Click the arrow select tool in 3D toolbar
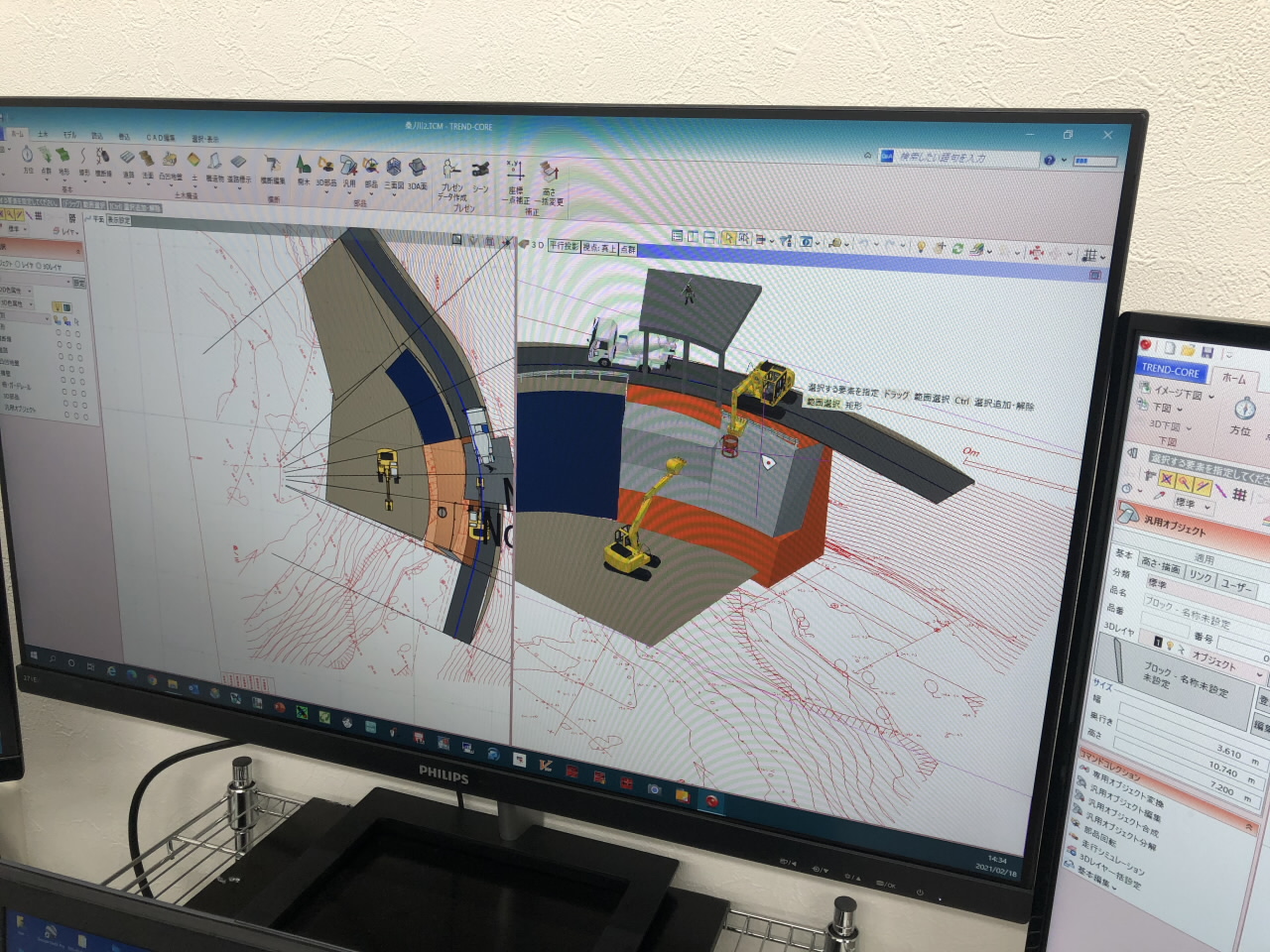Image resolution: width=1270 pixels, height=952 pixels. pos(728,238)
